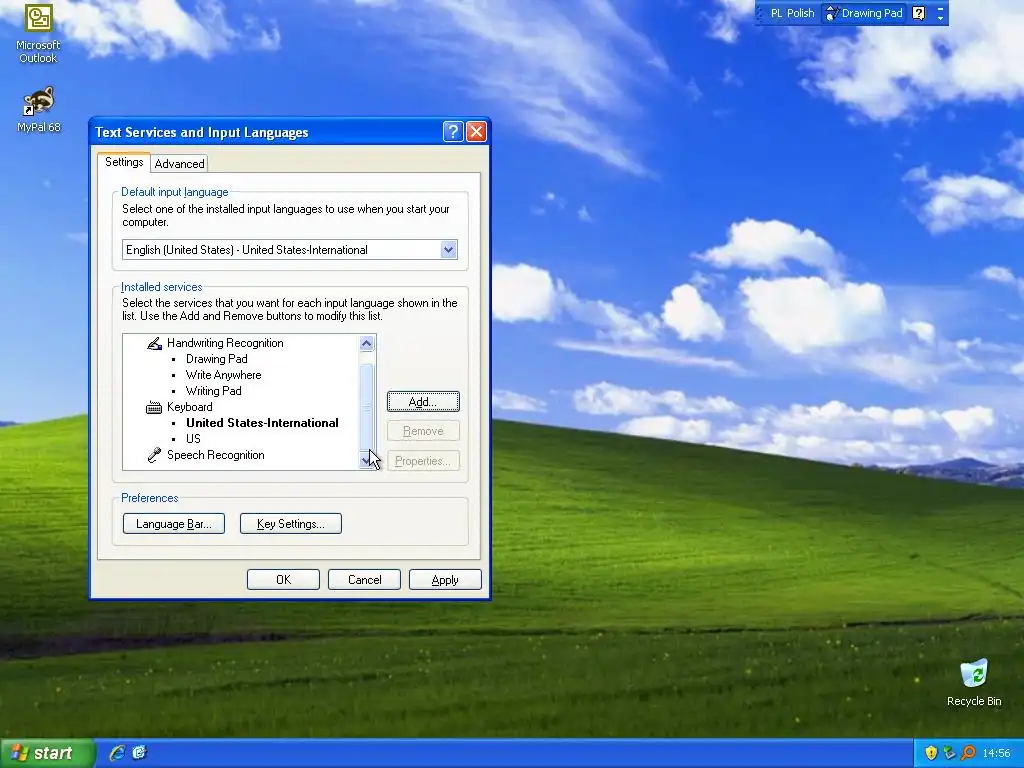
Task: Select the MyPal 68 desktop shortcut
Action: pyautogui.click(x=38, y=110)
